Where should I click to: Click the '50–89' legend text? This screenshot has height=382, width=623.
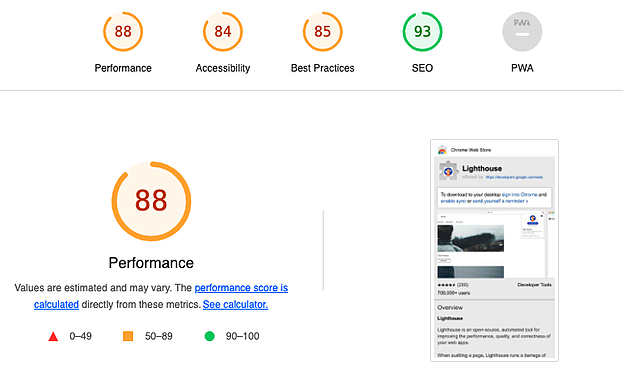[x=159, y=336]
